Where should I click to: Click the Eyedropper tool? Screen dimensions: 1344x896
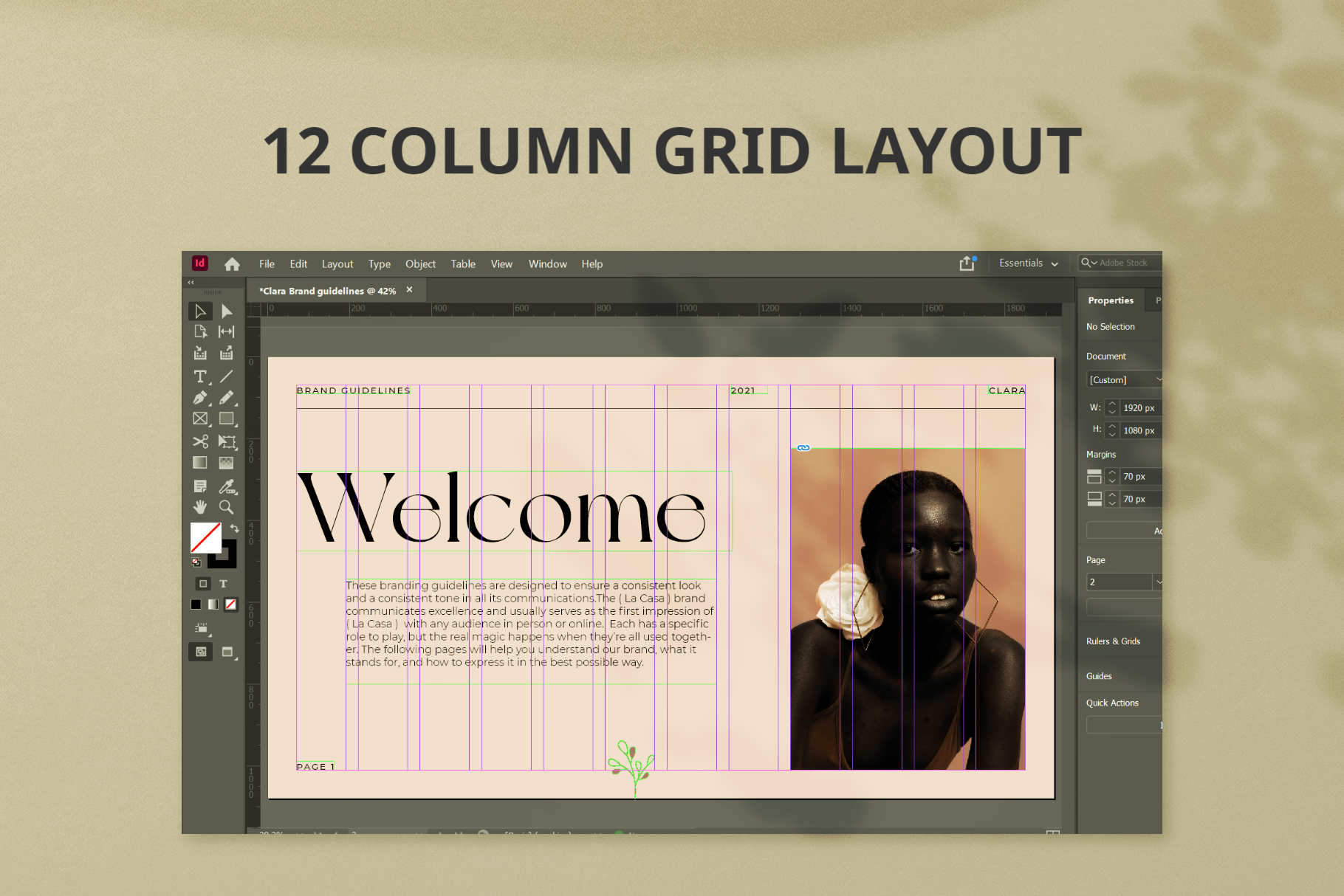(x=226, y=486)
